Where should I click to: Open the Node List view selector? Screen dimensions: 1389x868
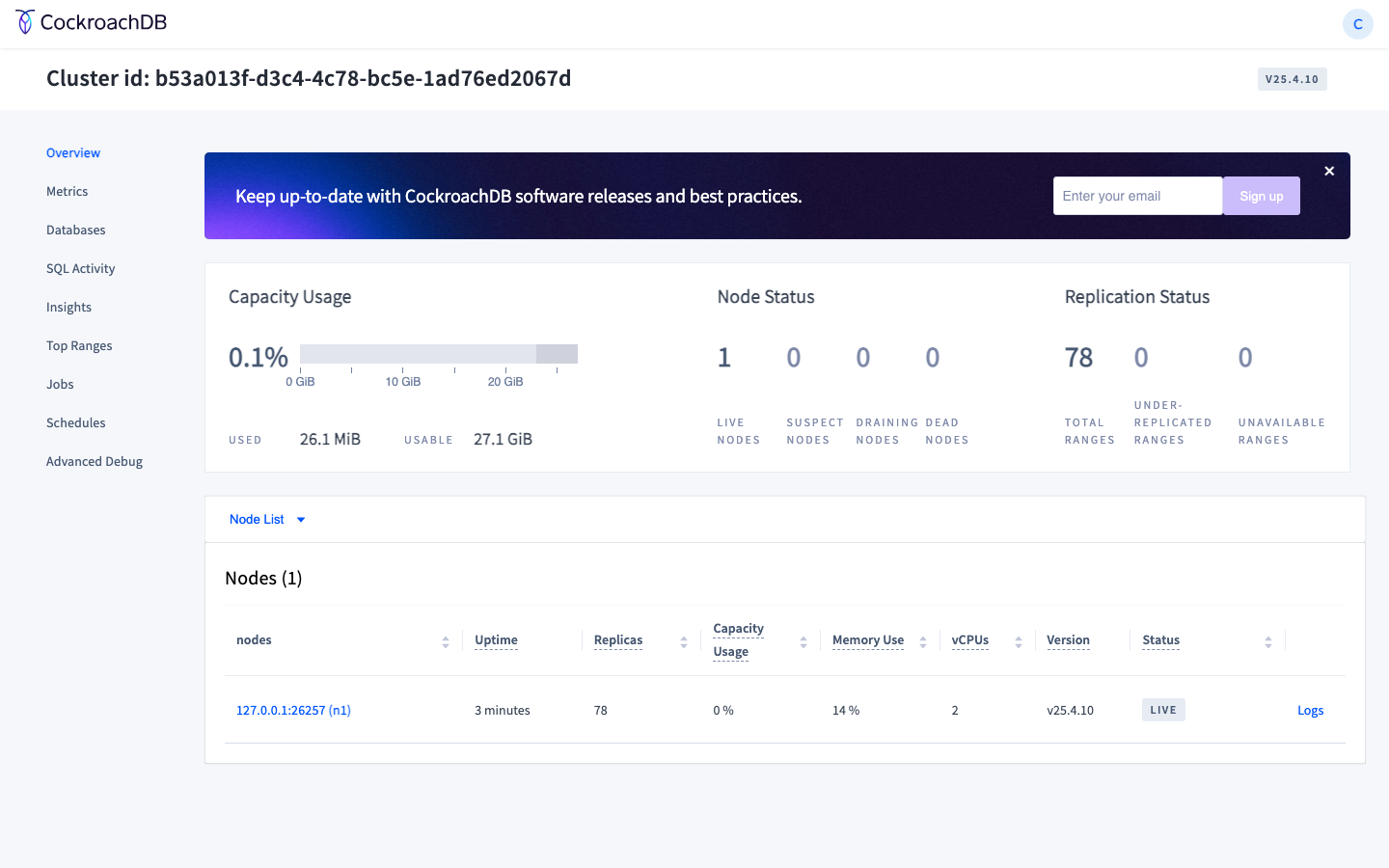pos(267,519)
